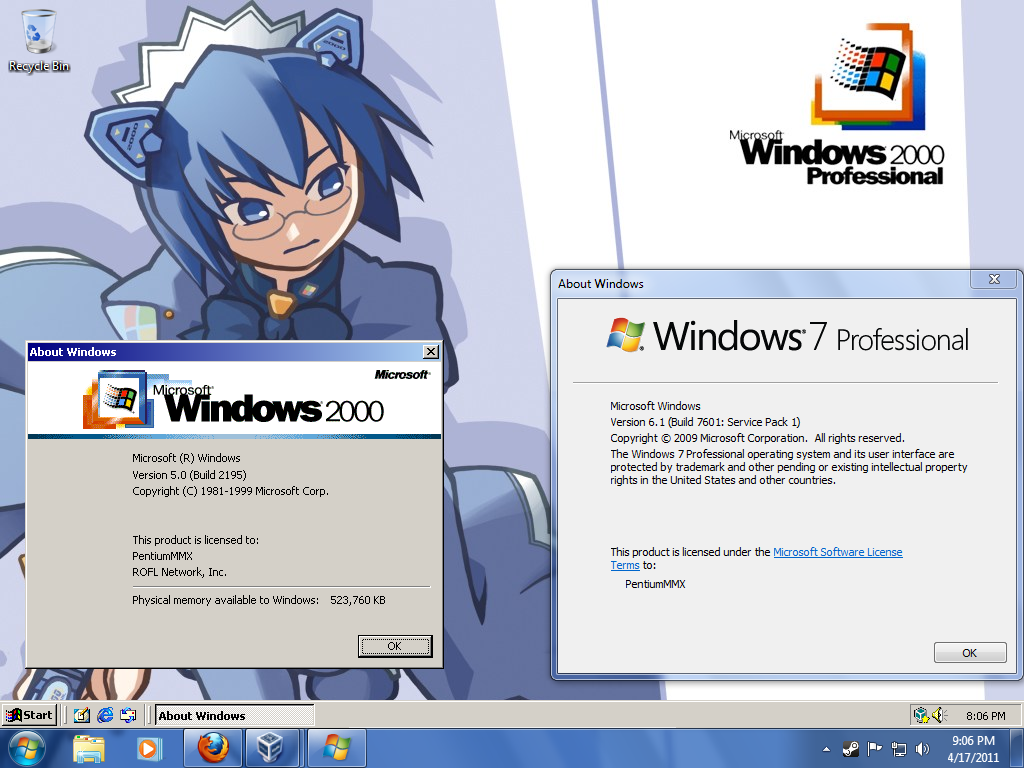Image resolution: width=1024 pixels, height=768 pixels.
Task: Click the 9:06 PM date and time
Action: pos(973,749)
